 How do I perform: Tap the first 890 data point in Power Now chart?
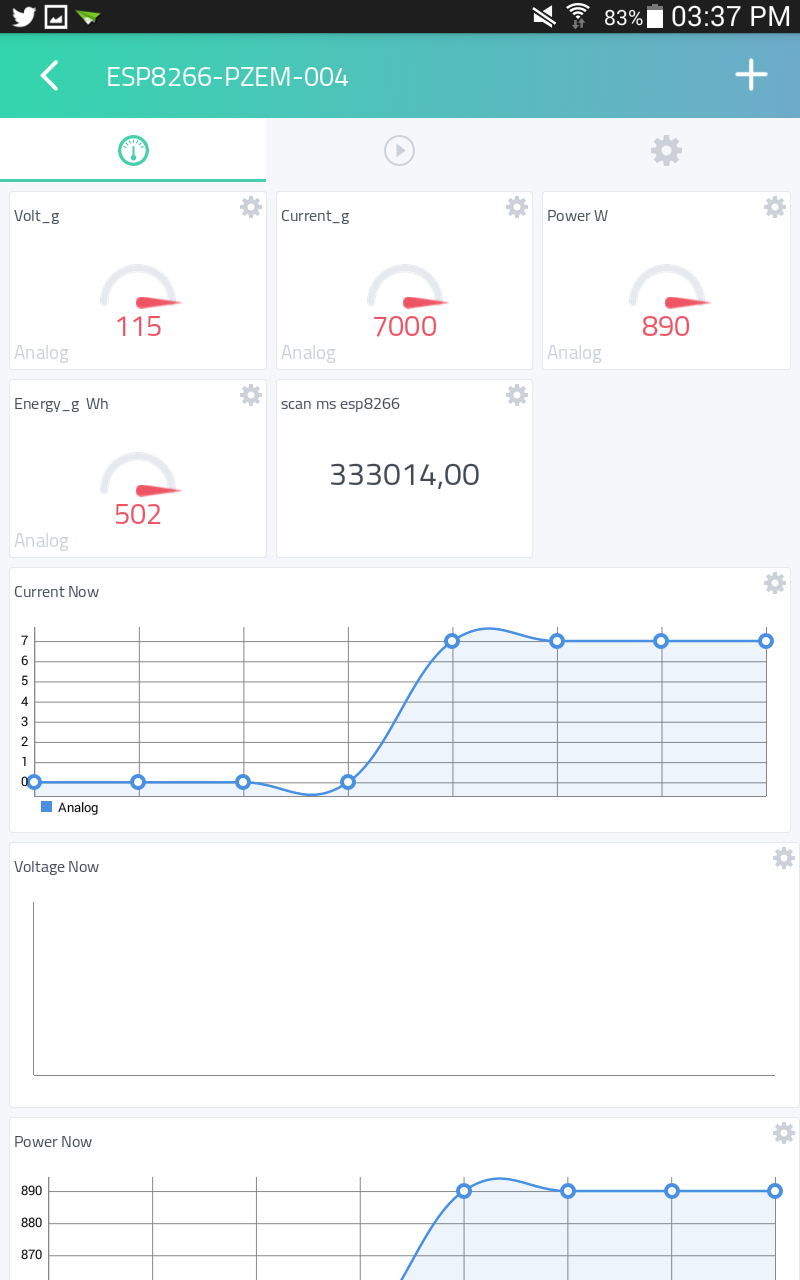pos(464,1191)
